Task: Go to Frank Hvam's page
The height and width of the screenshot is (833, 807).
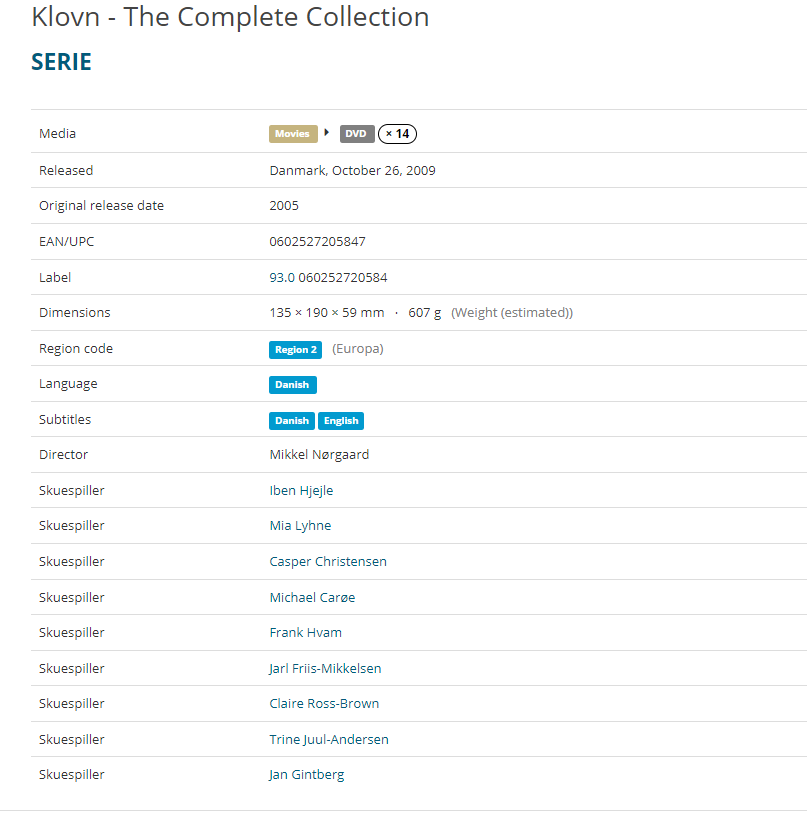Action: (305, 633)
